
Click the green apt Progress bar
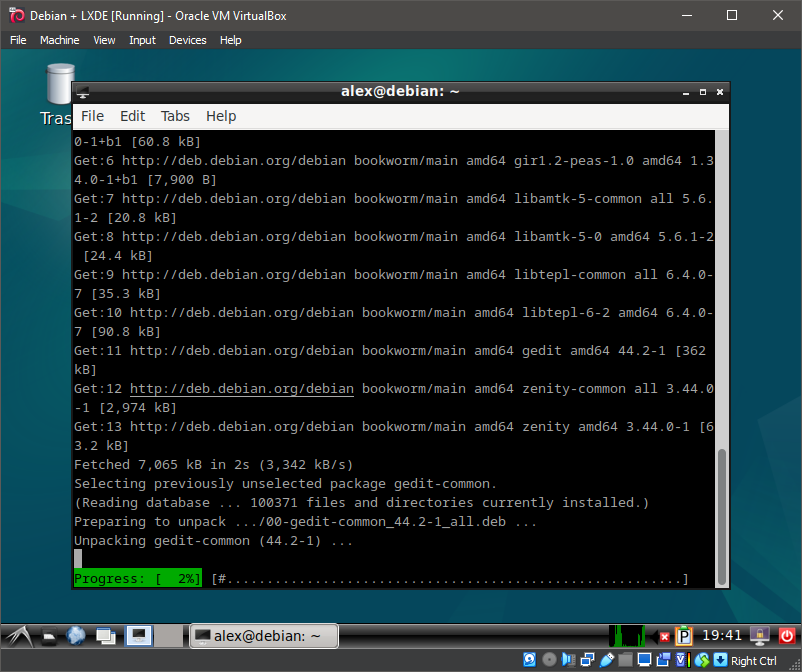pyautogui.click(x=136, y=578)
